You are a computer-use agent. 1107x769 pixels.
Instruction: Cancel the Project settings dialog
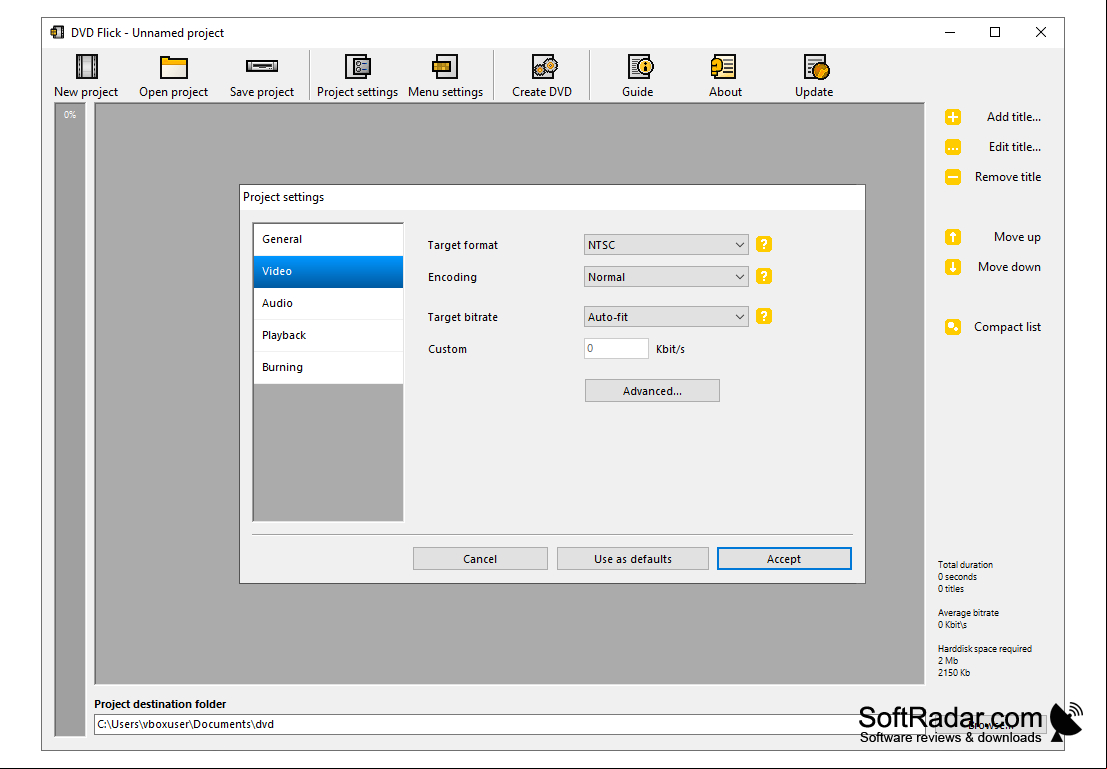click(480, 559)
